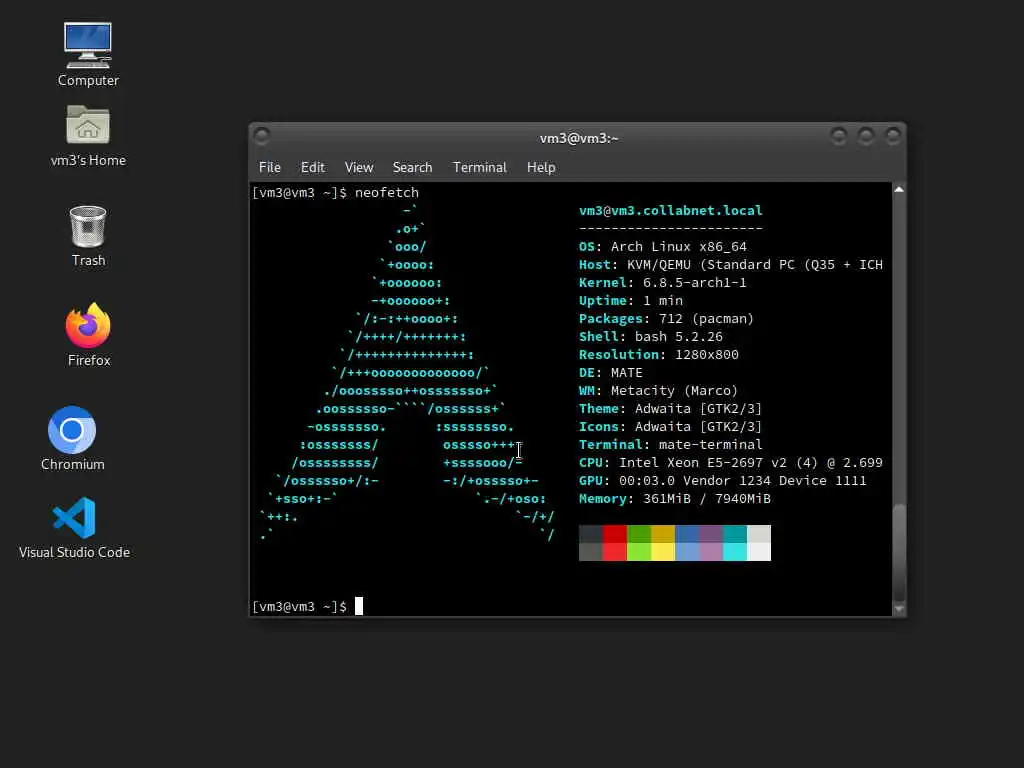Click the 'Uptime: 1 min' line
Image resolution: width=1024 pixels, height=768 pixels.
point(631,300)
